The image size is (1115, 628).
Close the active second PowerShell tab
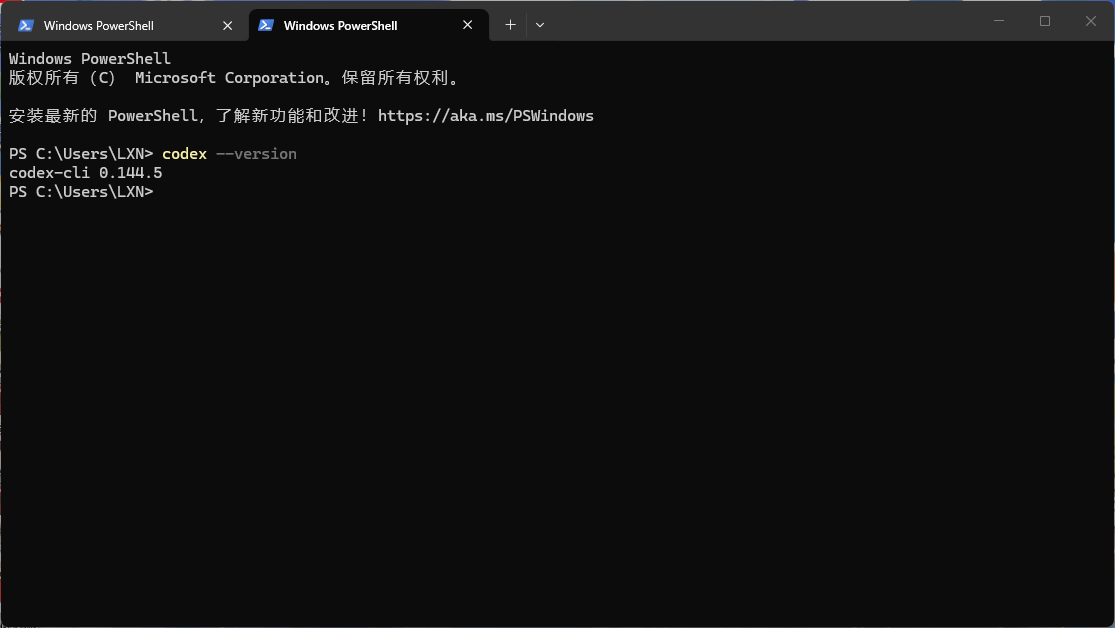point(467,25)
